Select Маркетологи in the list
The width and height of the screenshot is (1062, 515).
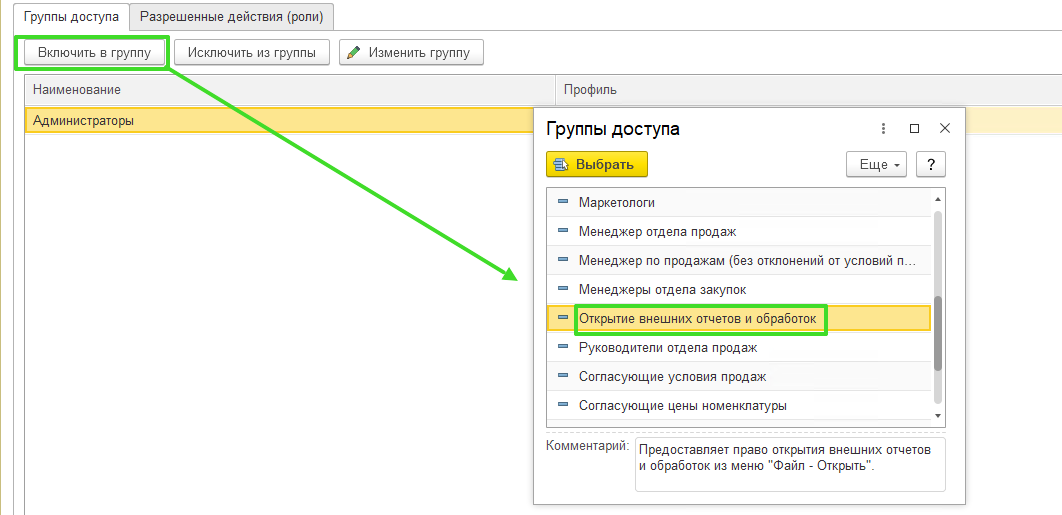tap(739, 202)
